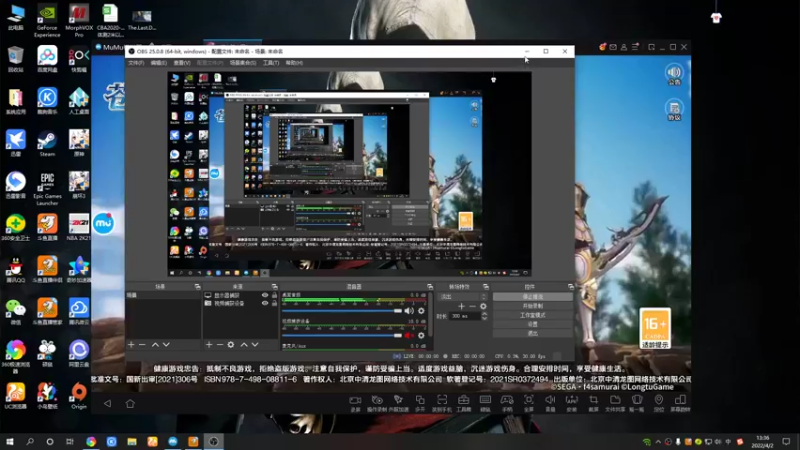The height and width of the screenshot is (450, 800).
Task: Add a new scene with the plus button in OBS
Action: pyautogui.click(x=131, y=345)
